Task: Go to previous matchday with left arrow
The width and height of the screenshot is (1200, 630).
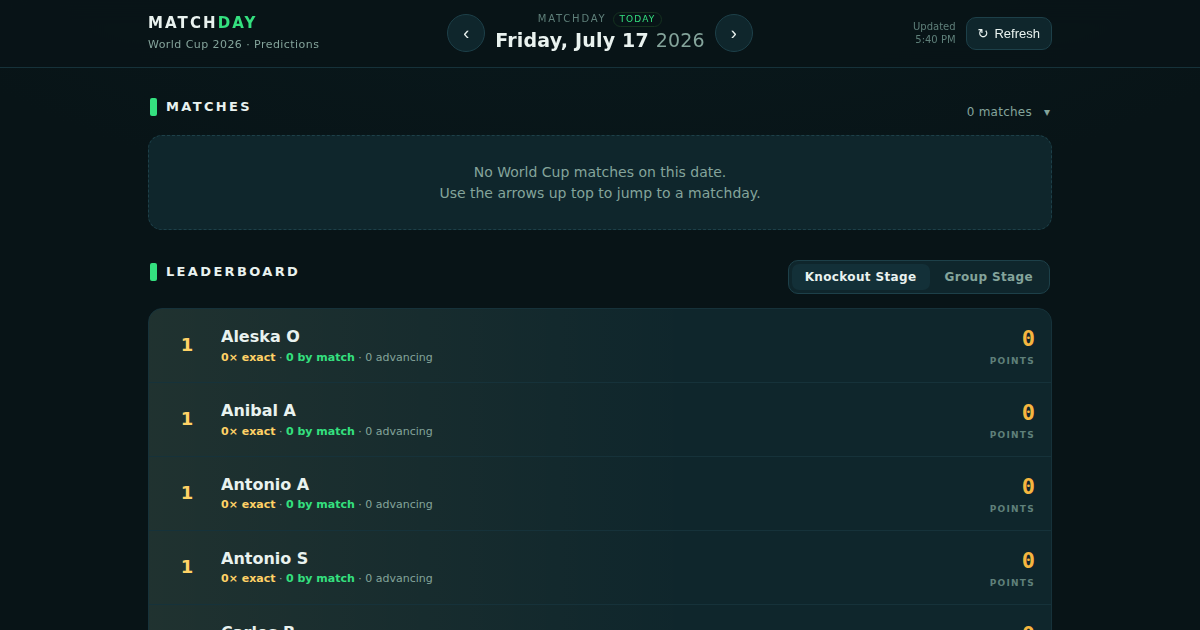Action: click(x=466, y=33)
